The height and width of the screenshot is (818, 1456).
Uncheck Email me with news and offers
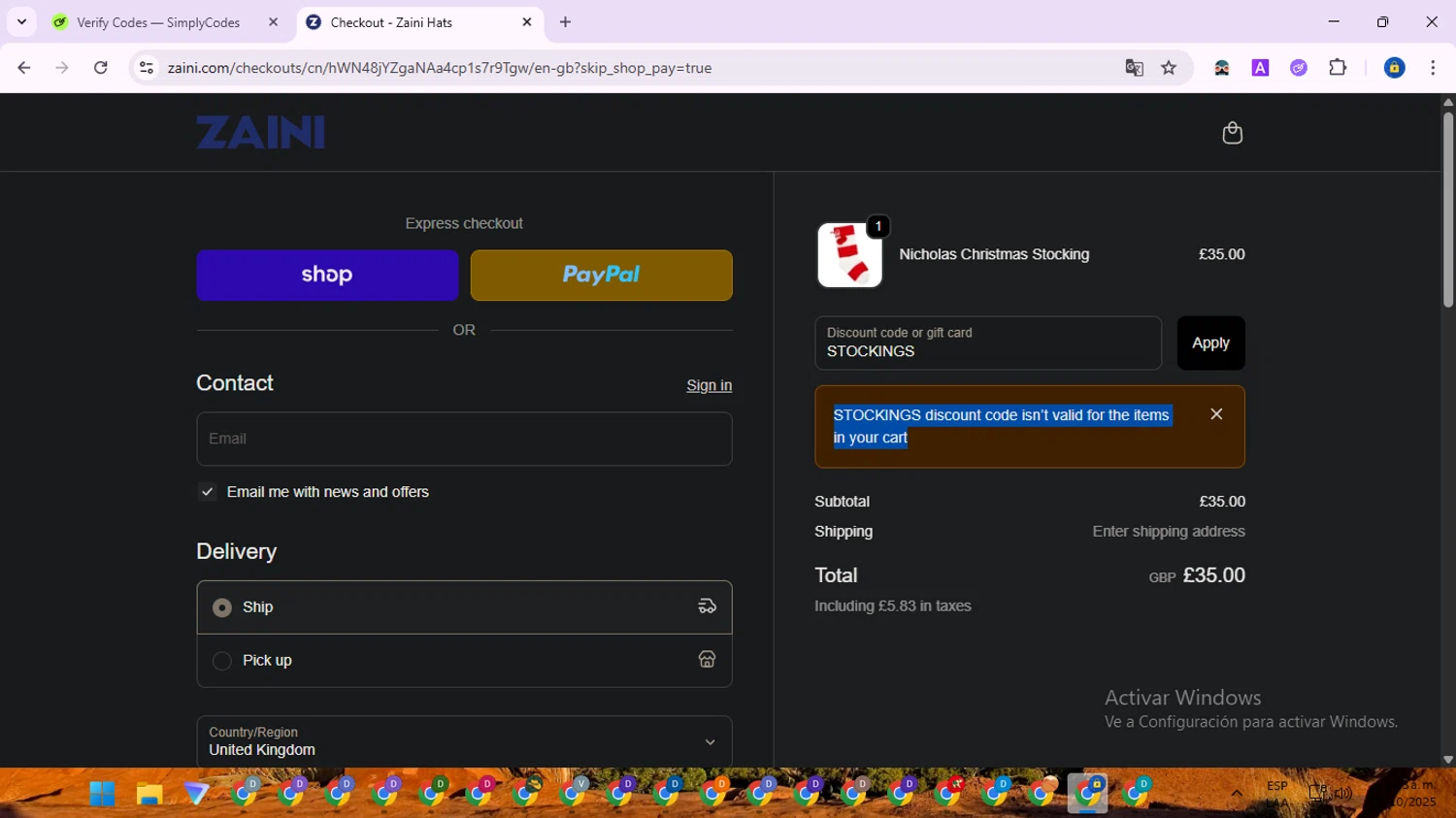pyautogui.click(x=207, y=492)
